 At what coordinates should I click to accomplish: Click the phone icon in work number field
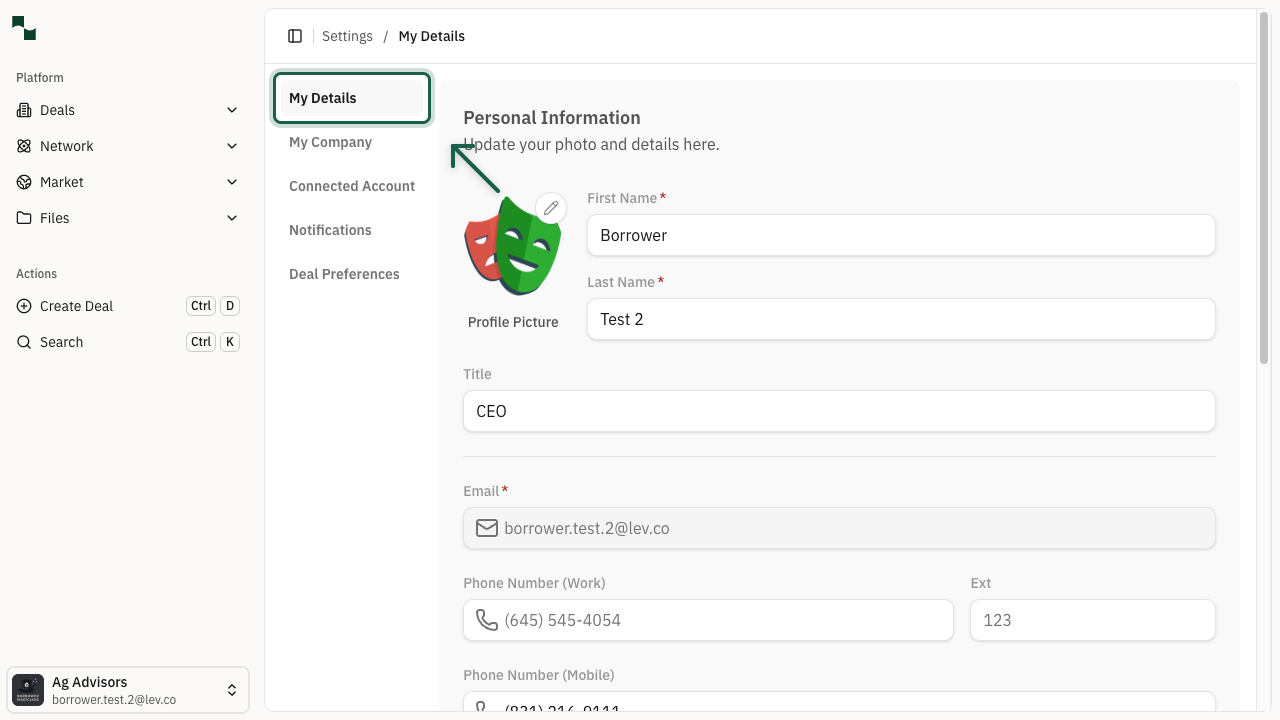pos(487,620)
